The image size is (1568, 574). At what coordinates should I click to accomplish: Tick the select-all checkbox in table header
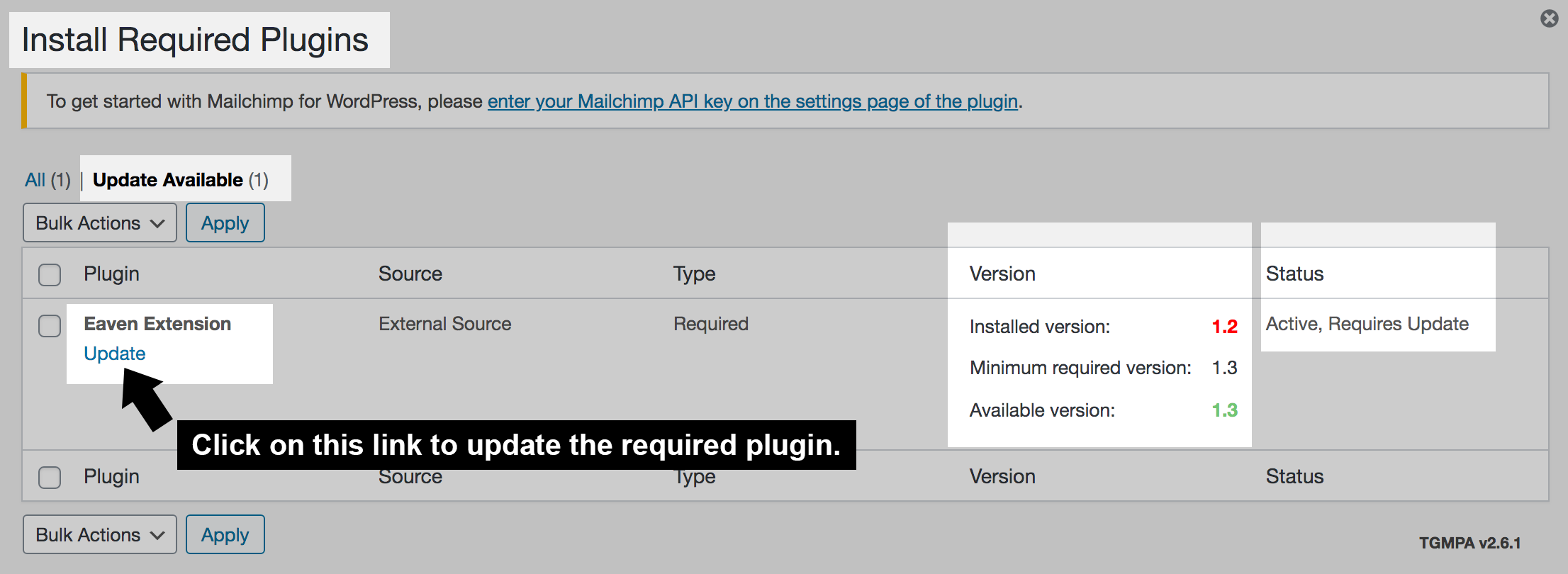pyautogui.click(x=50, y=274)
